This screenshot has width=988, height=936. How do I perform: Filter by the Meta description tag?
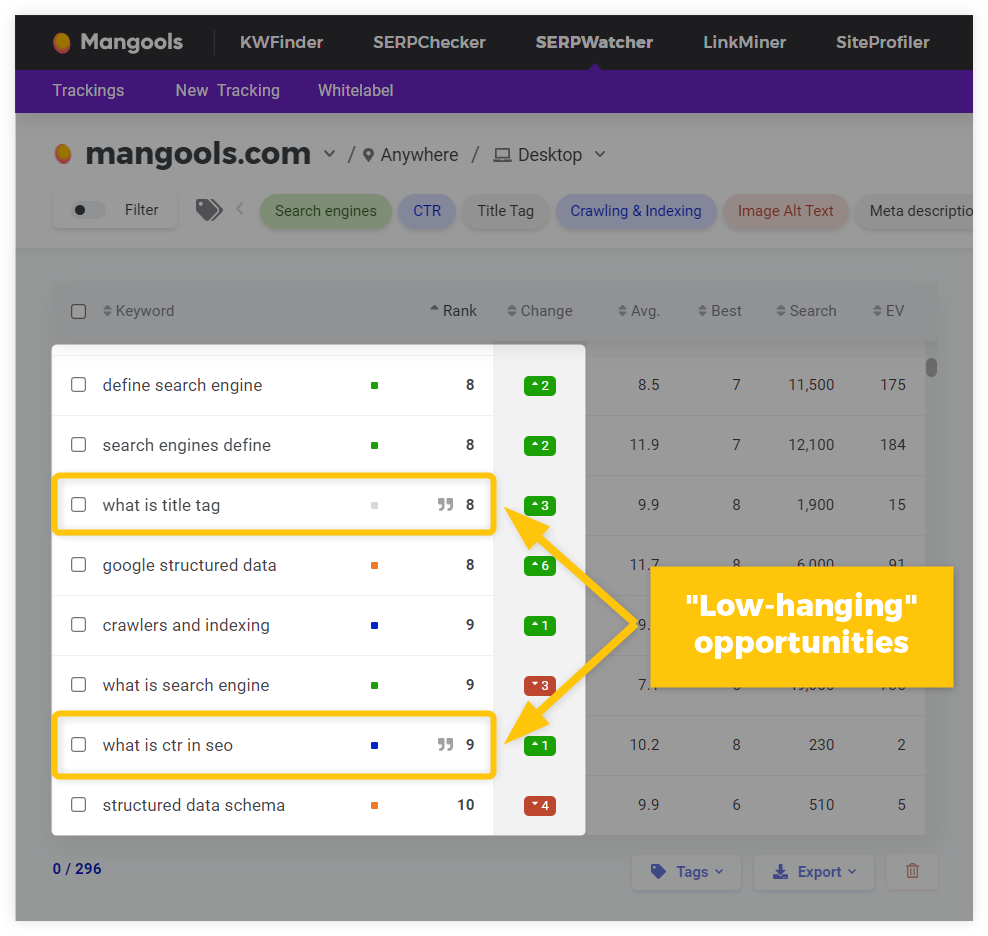[x=915, y=211]
